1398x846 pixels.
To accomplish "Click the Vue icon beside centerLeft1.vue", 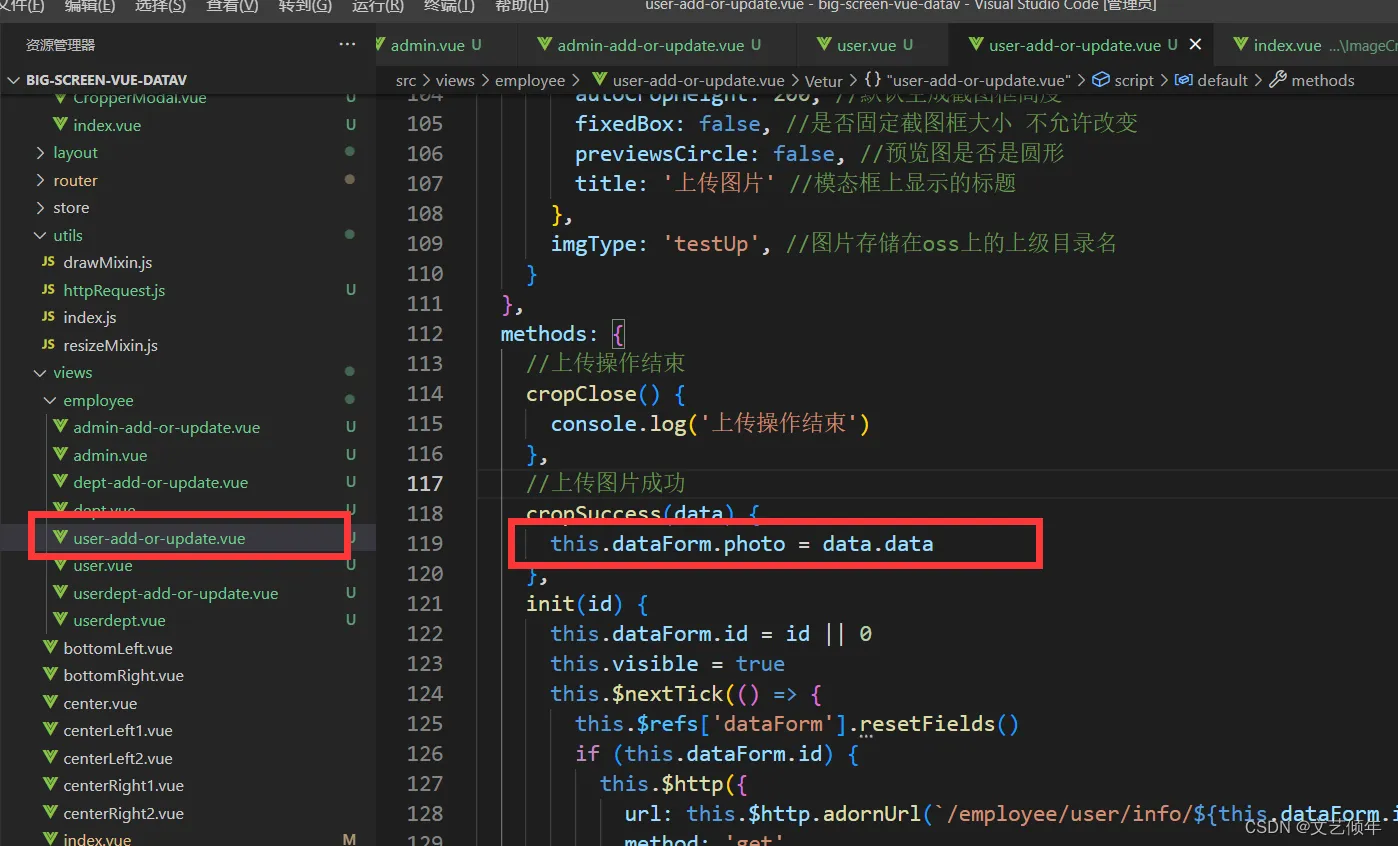I will pos(51,730).
